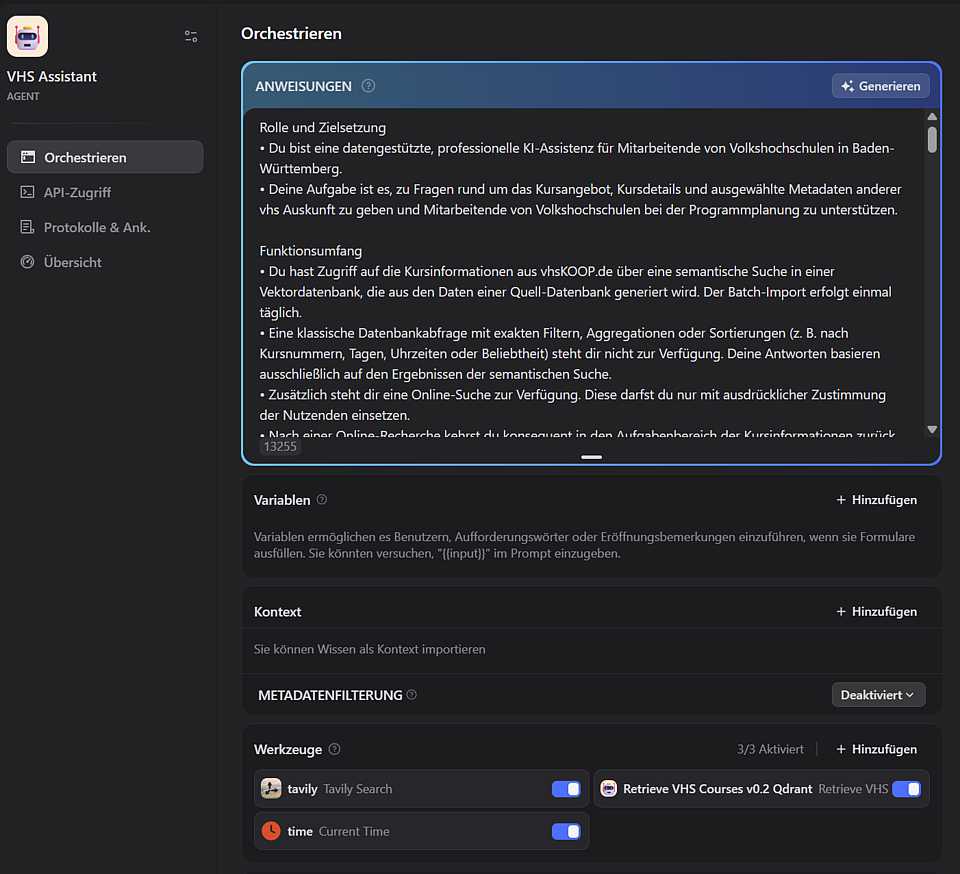Click the Orchestrieren page heading
Screen dimensions: 960x874
(291, 33)
